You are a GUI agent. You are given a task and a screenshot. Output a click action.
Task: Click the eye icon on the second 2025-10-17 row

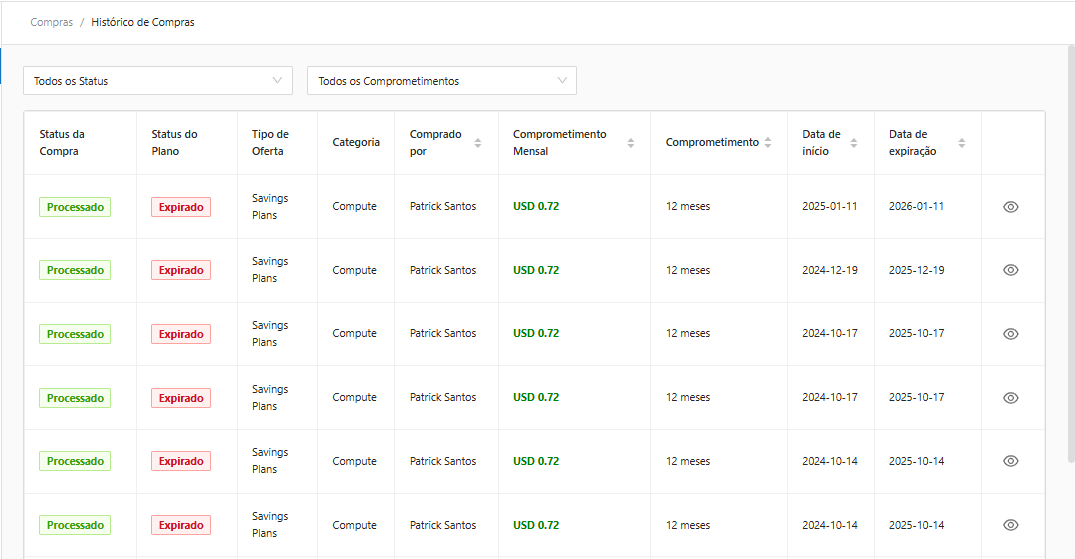1010,398
